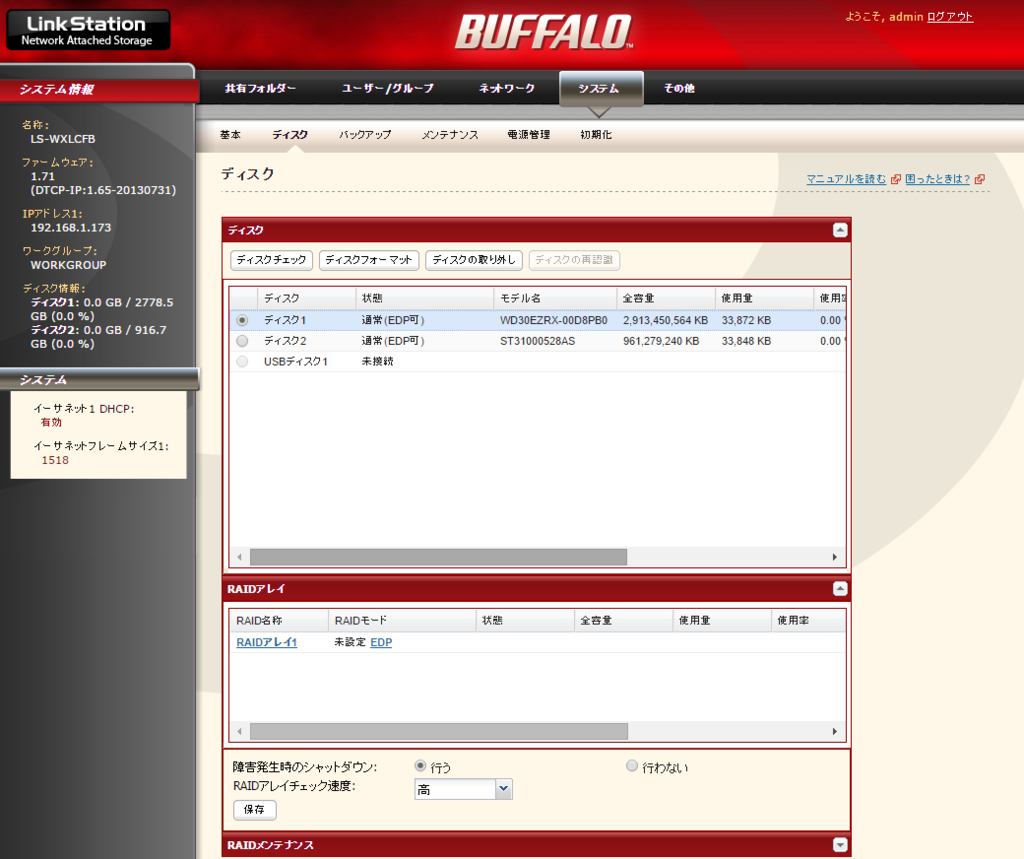1024x859 pixels.
Task: Click disk table scroll right arrow
Action: pyautogui.click(x=835, y=557)
